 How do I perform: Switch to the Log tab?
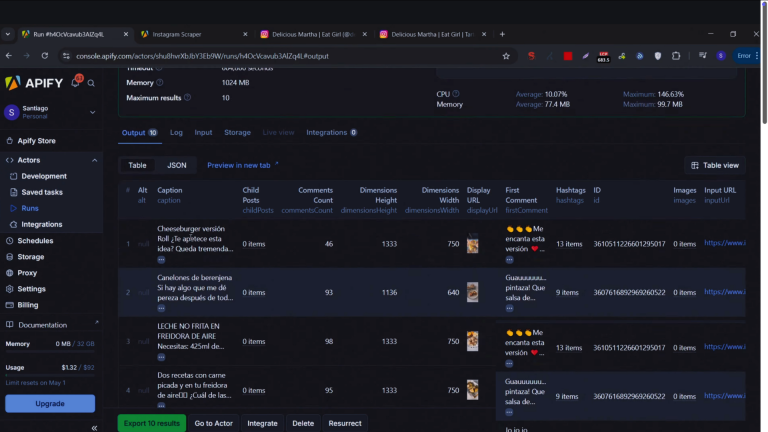176,133
